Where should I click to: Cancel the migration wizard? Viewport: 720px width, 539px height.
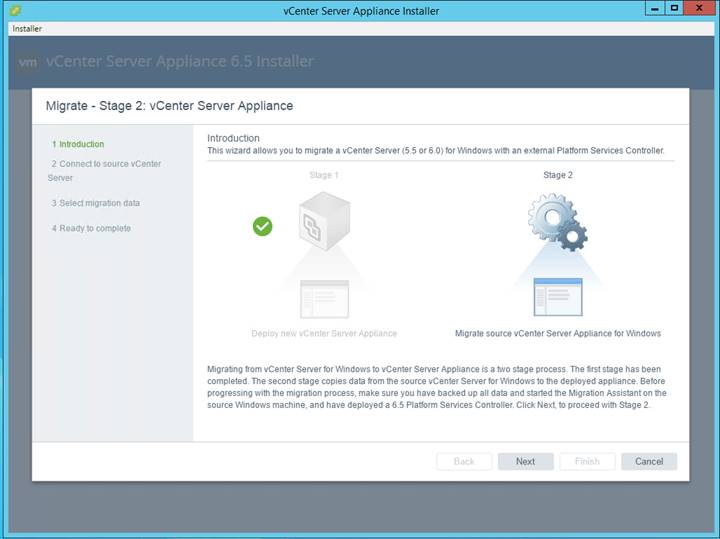click(649, 461)
